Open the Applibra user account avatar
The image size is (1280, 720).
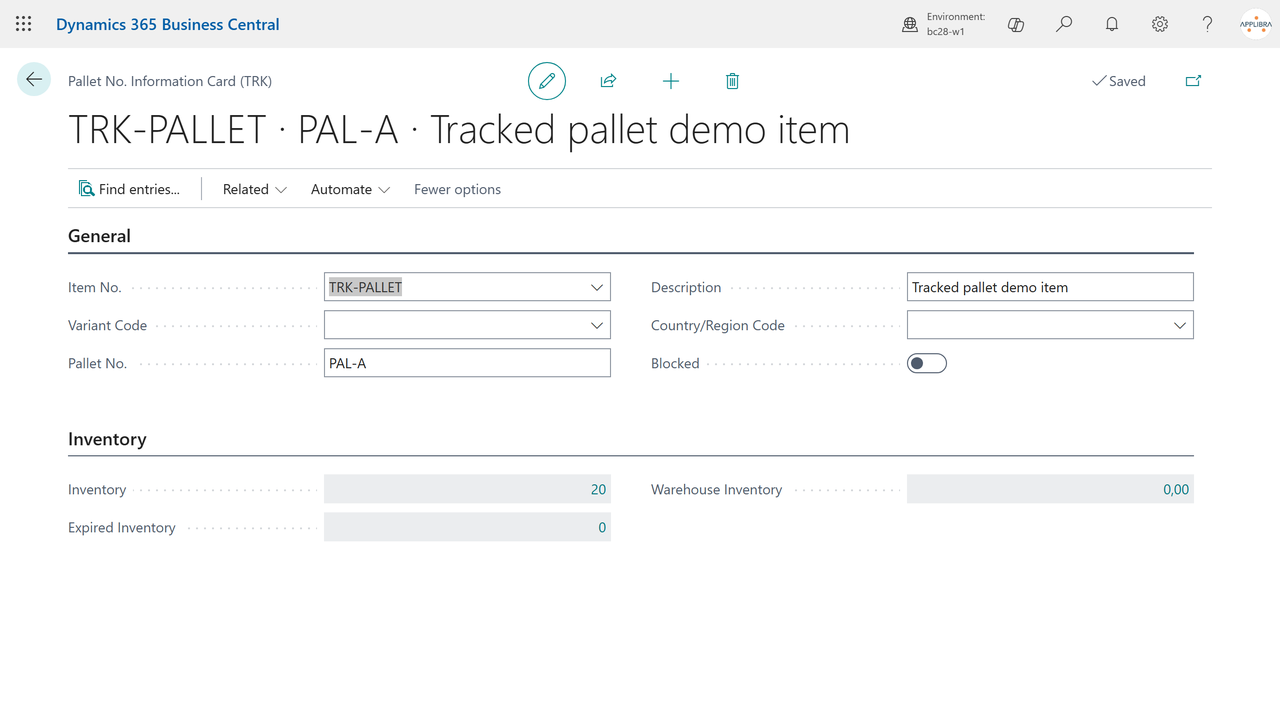click(x=1256, y=24)
